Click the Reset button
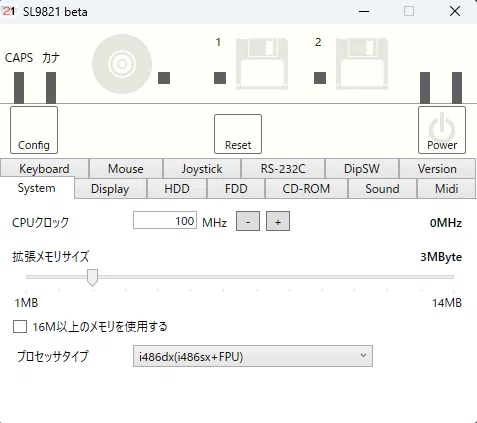 (238, 134)
